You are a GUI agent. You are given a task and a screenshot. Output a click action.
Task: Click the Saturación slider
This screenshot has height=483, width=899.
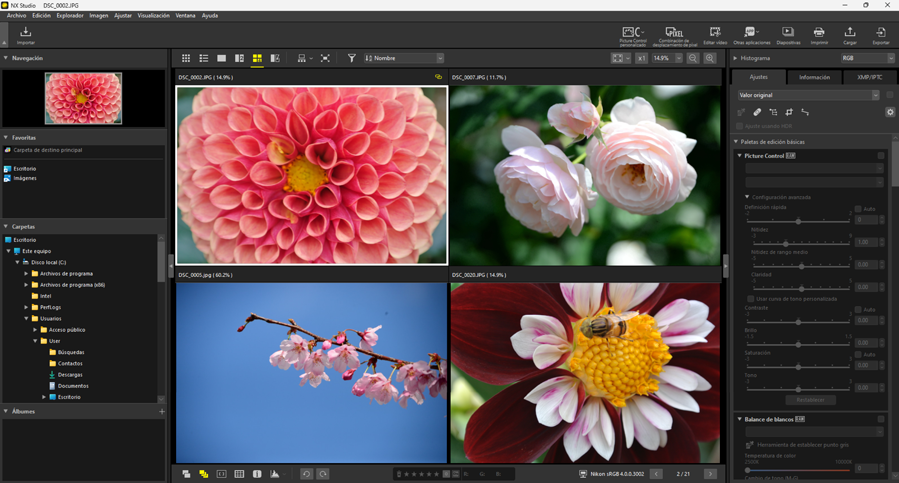click(x=798, y=366)
